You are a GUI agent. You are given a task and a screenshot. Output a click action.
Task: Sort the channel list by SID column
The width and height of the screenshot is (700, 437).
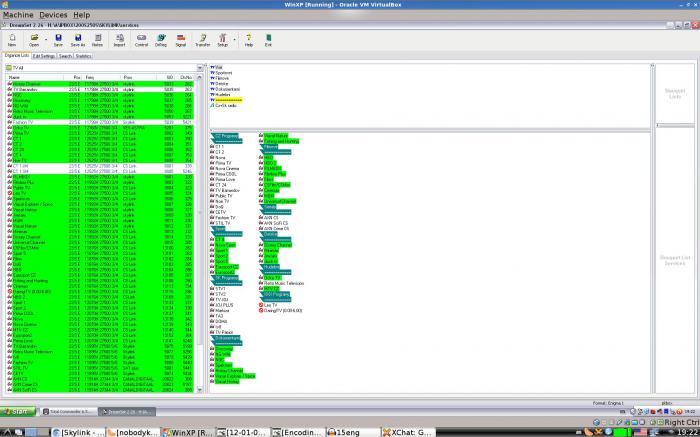tap(166, 78)
